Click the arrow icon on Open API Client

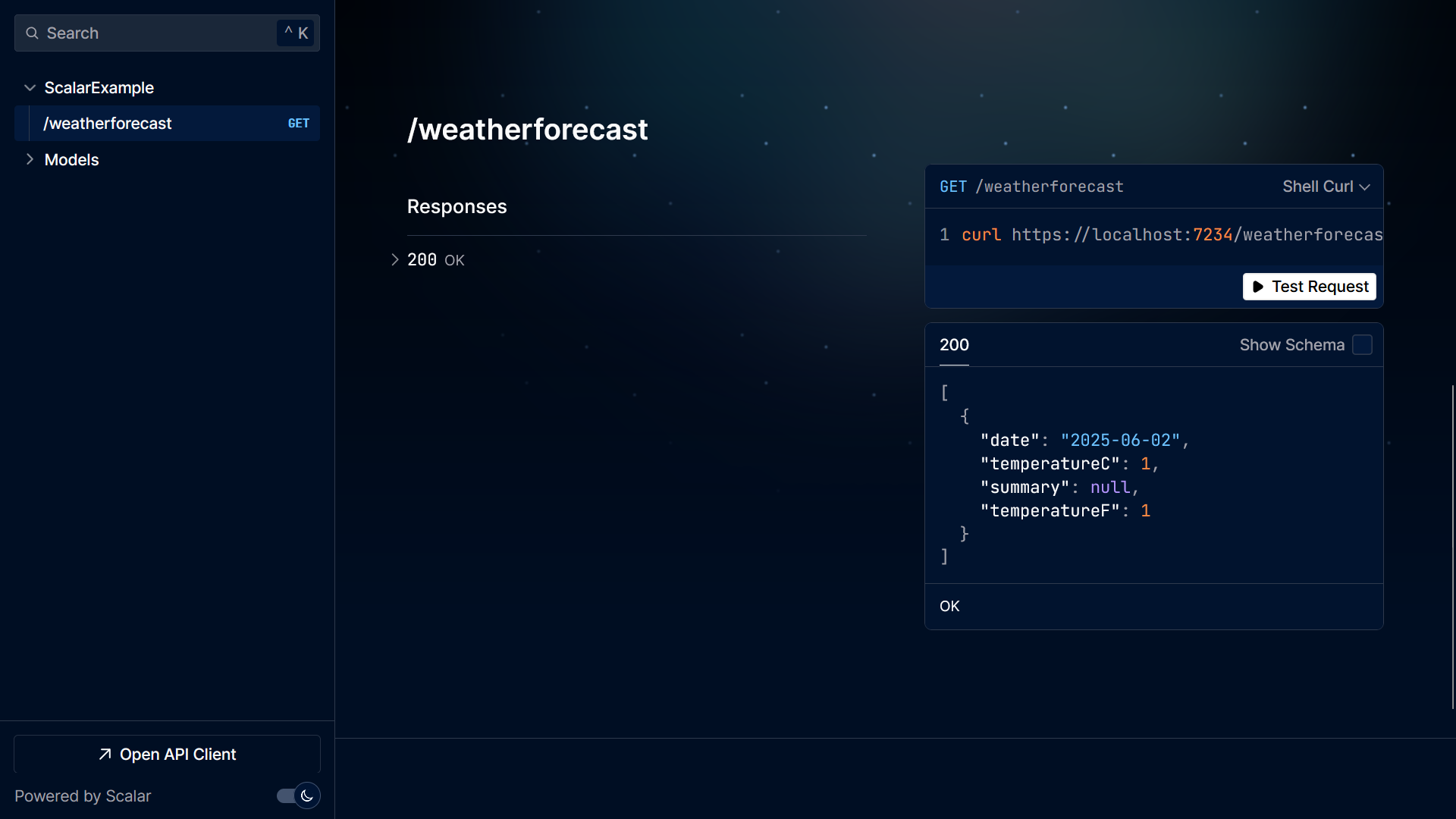coord(105,755)
